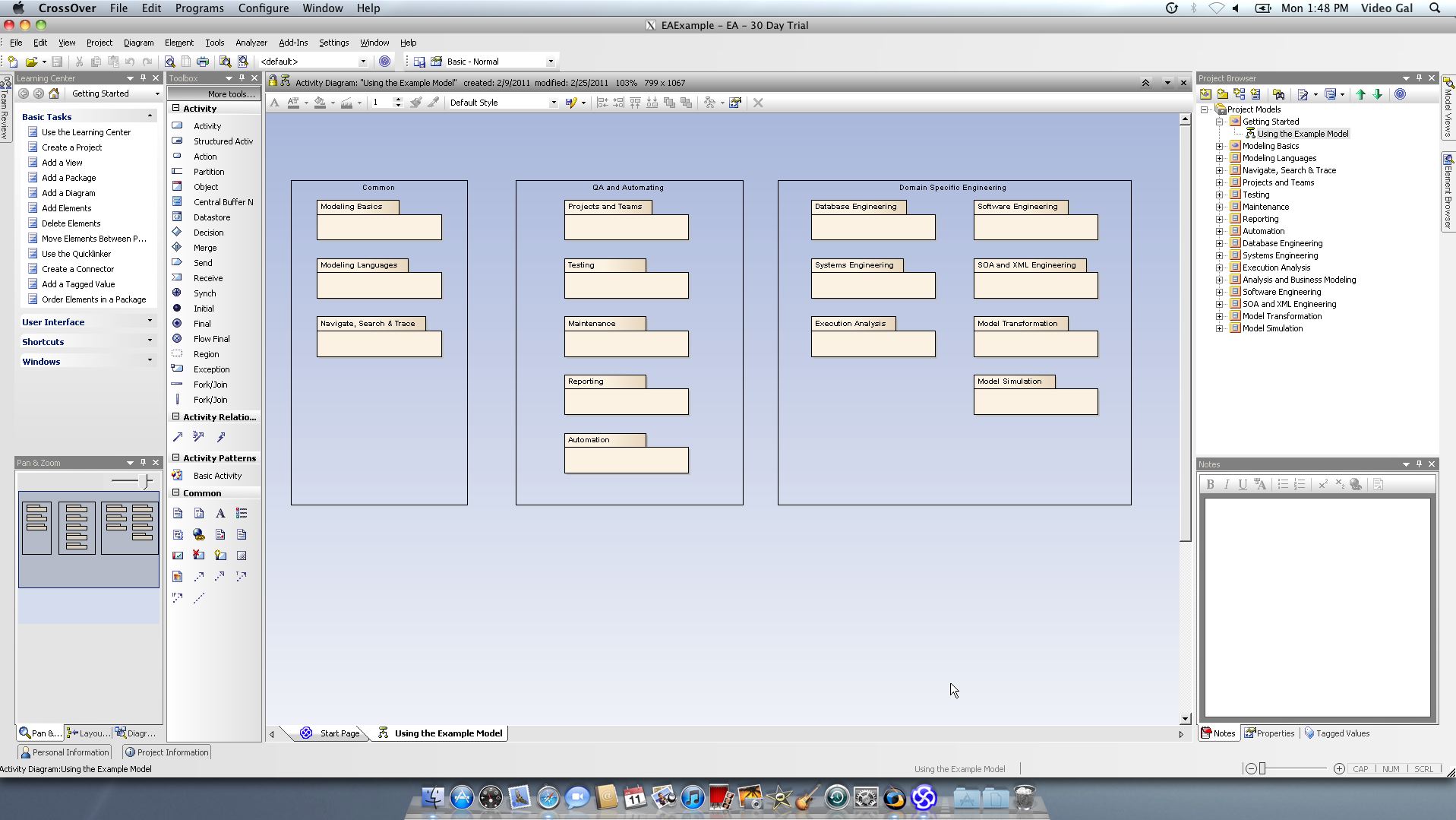1456x820 pixels.
Task: Switch to the Tagged Values tab
Action: 1337,733
